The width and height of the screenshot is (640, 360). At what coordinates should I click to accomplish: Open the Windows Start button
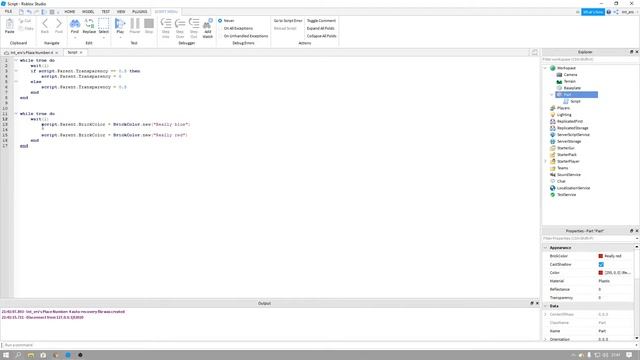[x=6, y=355]
